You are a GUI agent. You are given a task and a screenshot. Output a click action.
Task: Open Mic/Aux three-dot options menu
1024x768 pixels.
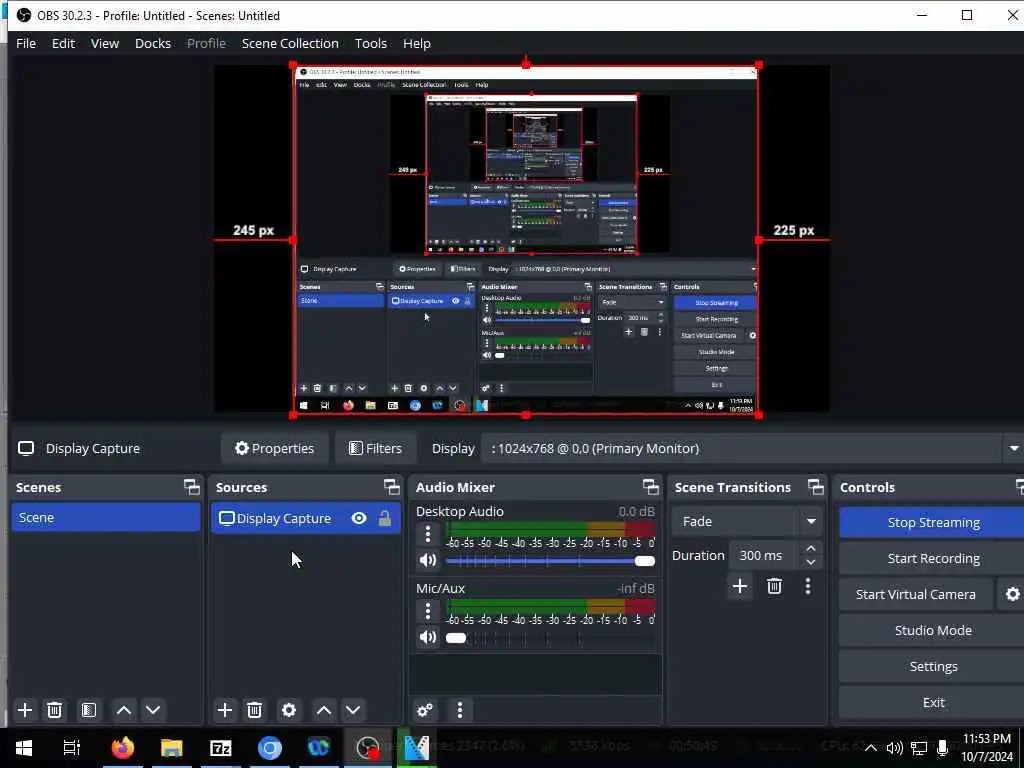pos(428,611)
